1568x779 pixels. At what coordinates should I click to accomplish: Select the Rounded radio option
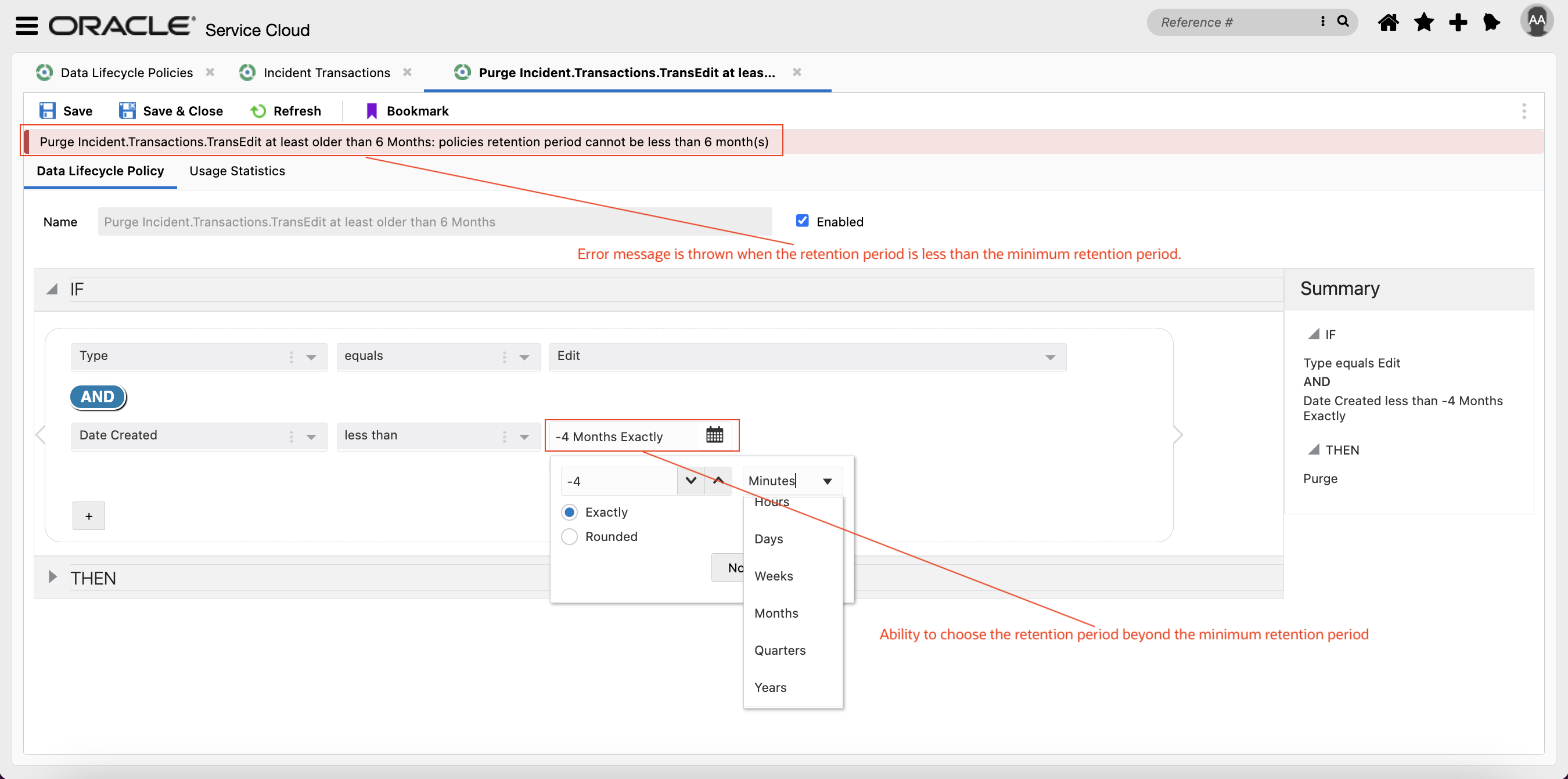point(569,537)
